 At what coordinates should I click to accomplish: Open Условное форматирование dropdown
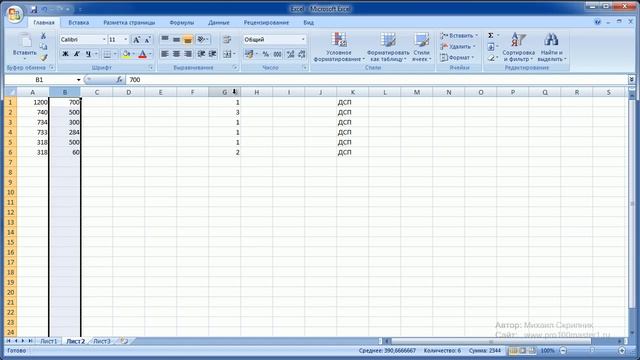339,47
